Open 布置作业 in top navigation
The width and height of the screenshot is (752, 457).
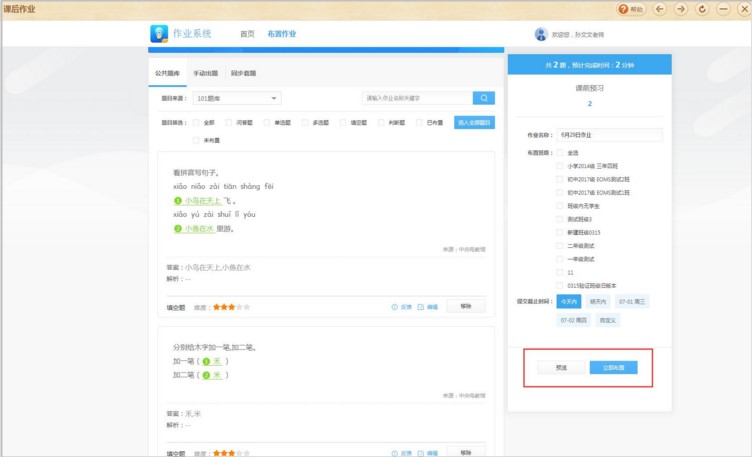[x=282, y=34]
